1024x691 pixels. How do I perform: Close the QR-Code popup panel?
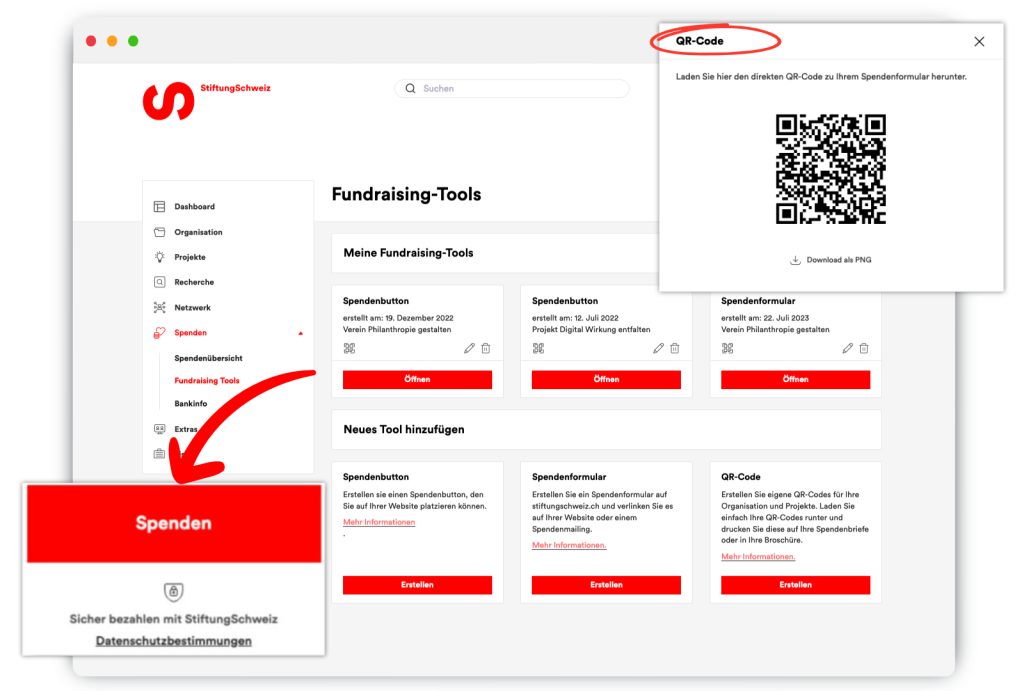(x=979, y=42)
